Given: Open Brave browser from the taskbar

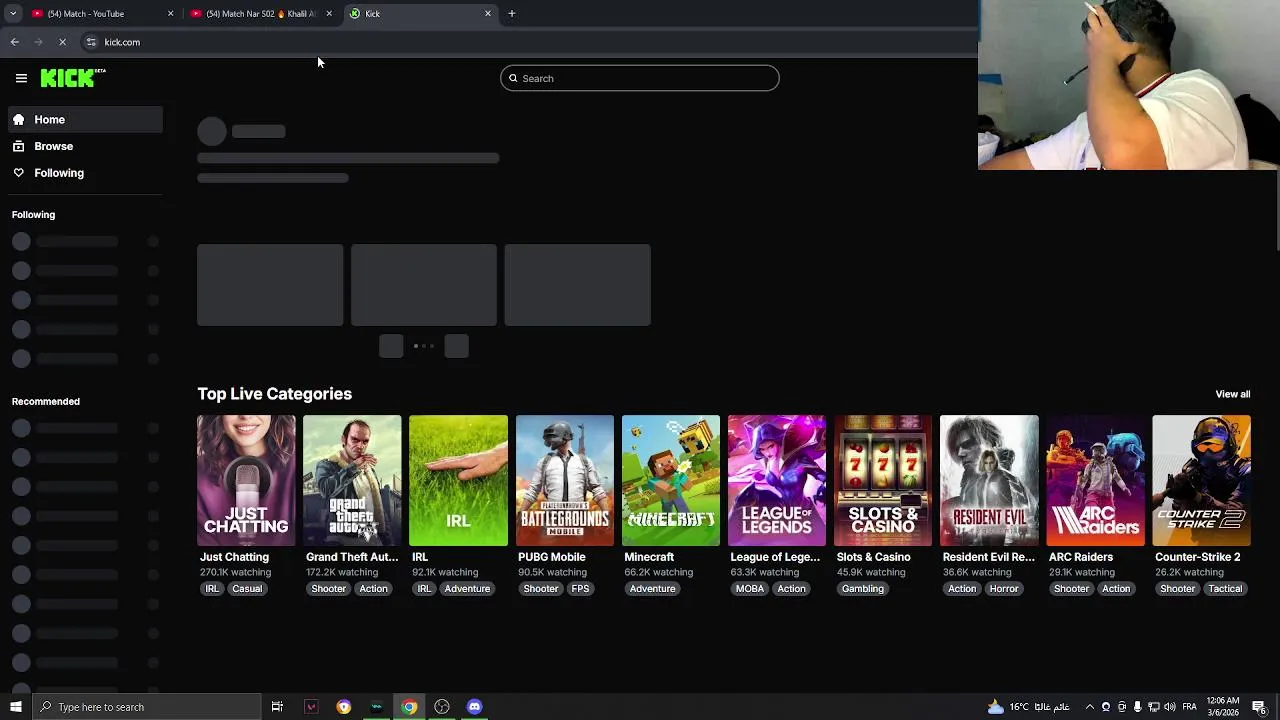Looking at the screenshot, I should 343,707.
